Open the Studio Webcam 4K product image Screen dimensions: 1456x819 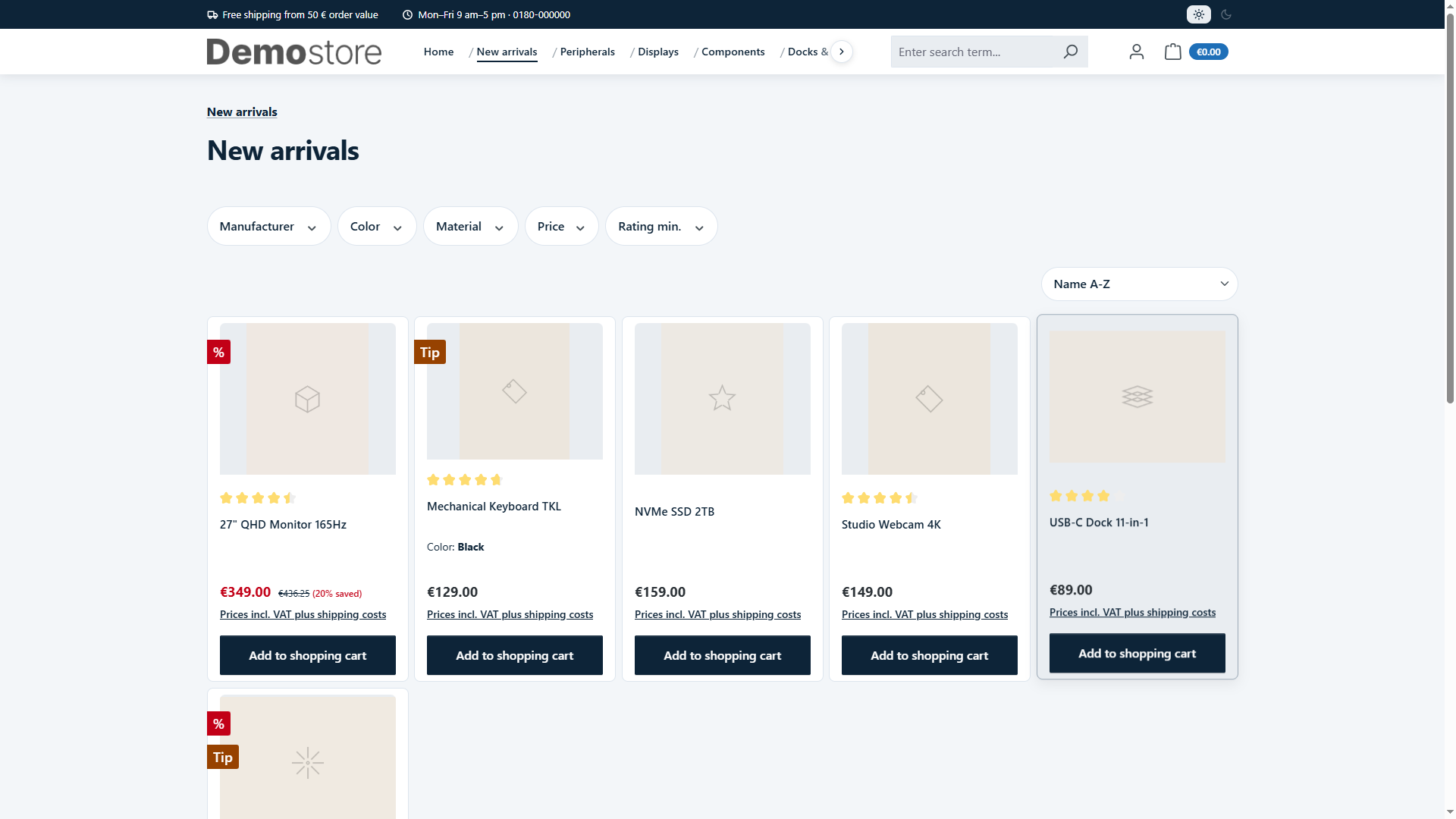coord(930,399)
